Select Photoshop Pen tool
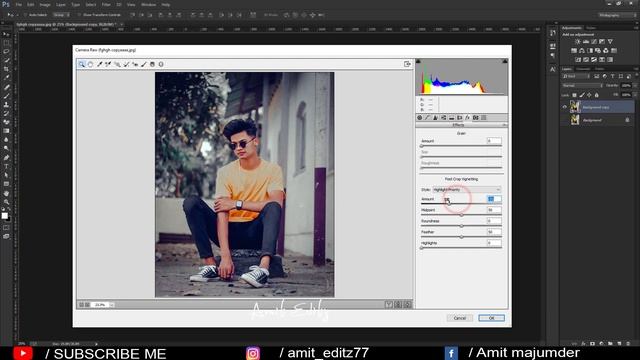Viewport: 640px width, 360px height. point(6,158)
